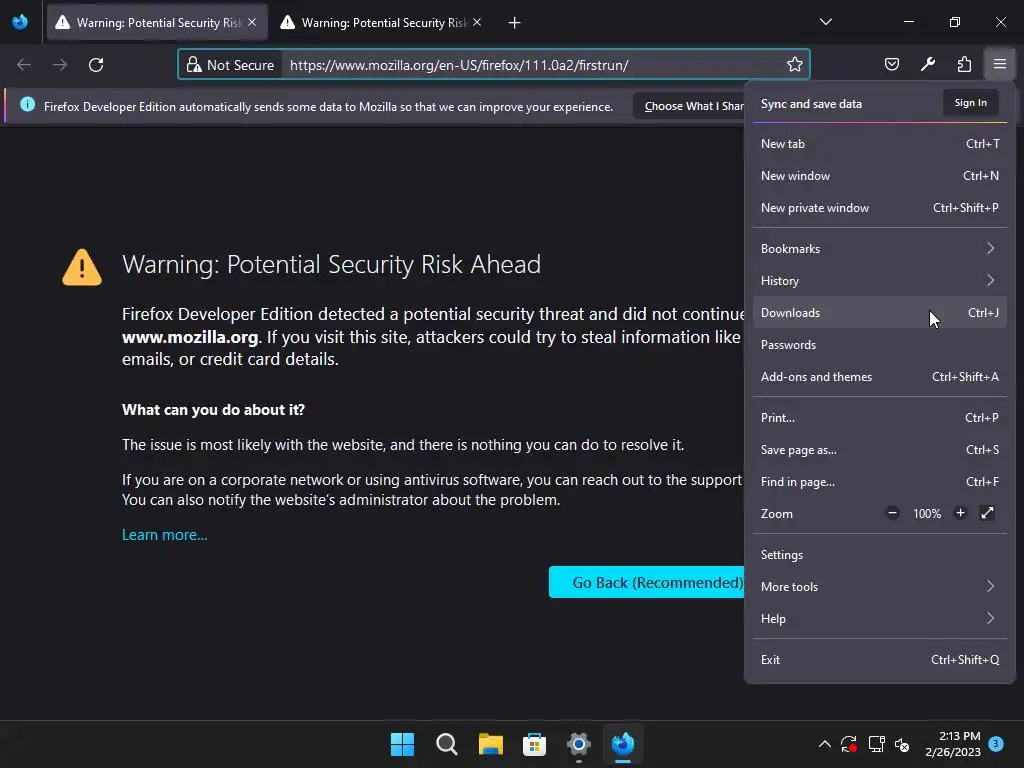Click the network tray icon
This screenshot has height=768, width=1024.
click(x=876, y=744)
